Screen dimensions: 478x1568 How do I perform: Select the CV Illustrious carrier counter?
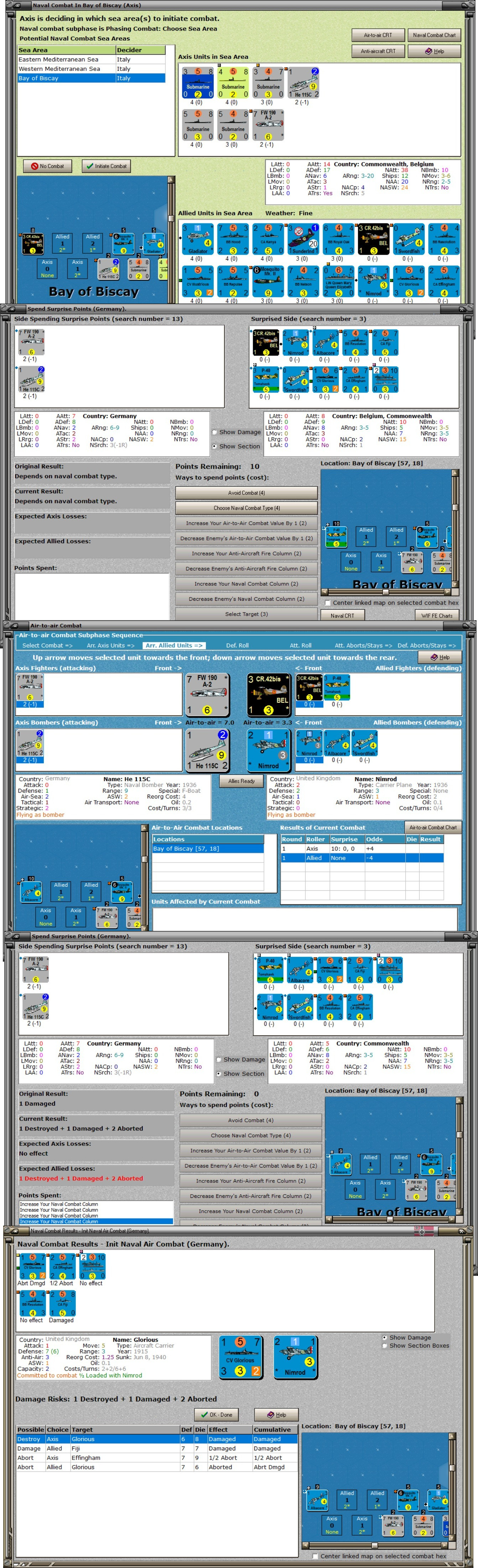(198, 282)
